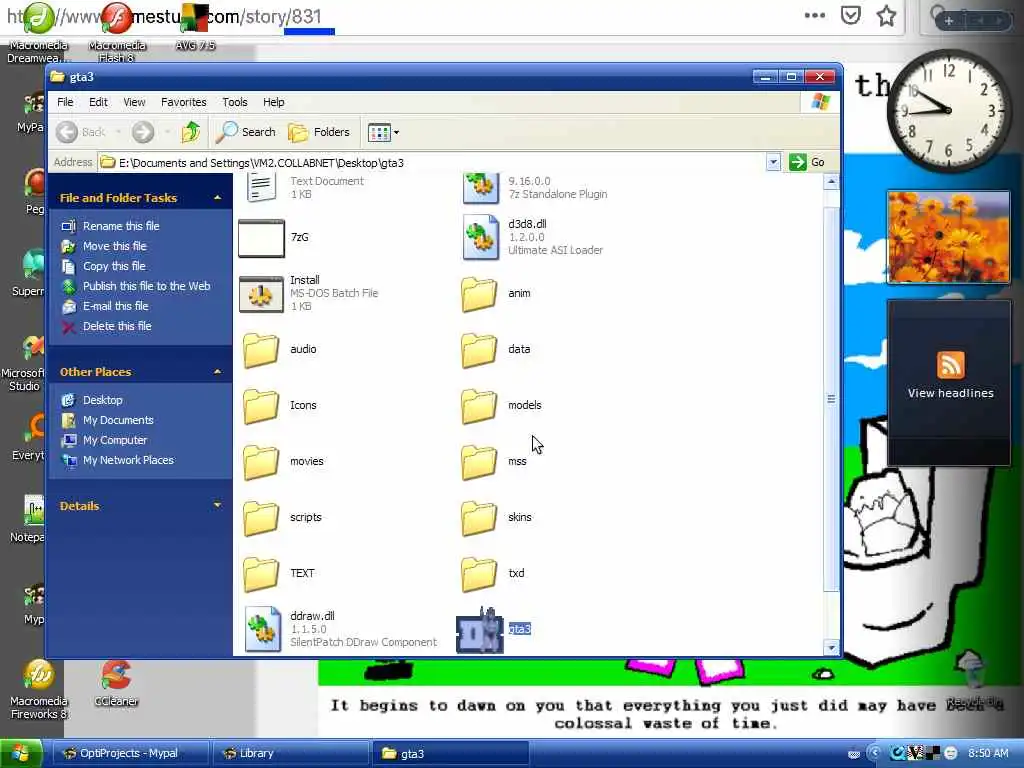Viewport: 1024px width, 768px height.
Task: Click the Search toolbar button
Action: 246,132
